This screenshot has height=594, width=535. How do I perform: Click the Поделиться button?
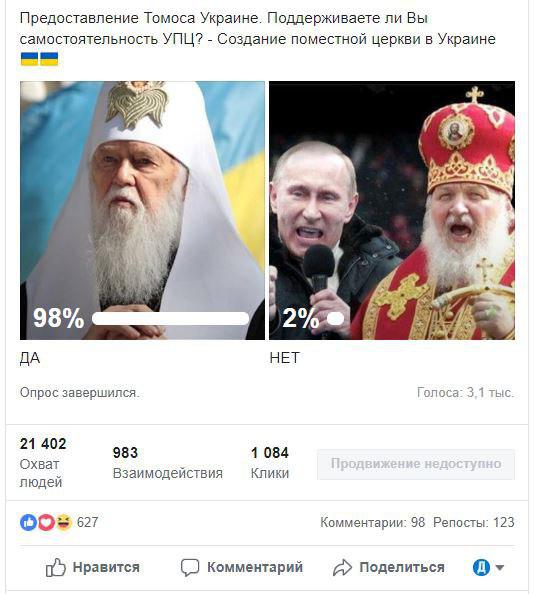click(x=388, y=567)
